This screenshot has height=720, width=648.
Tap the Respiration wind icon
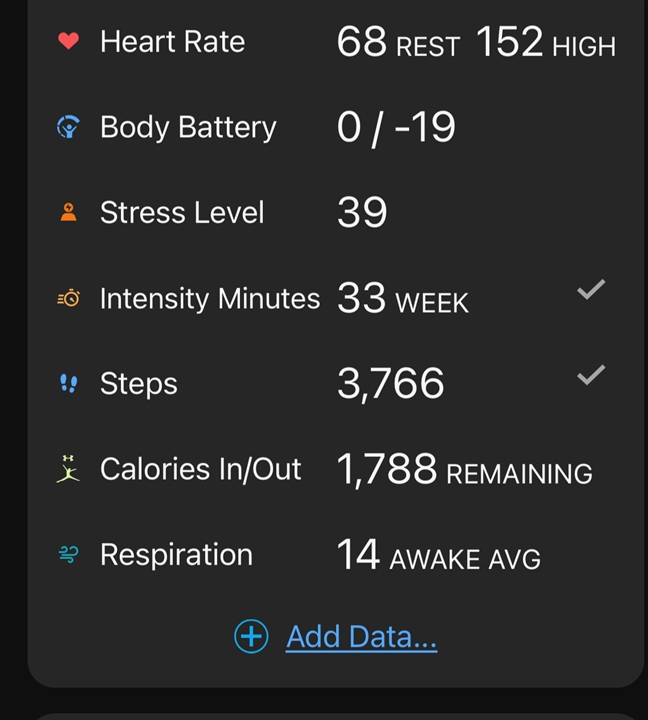(x=68, y=554)
